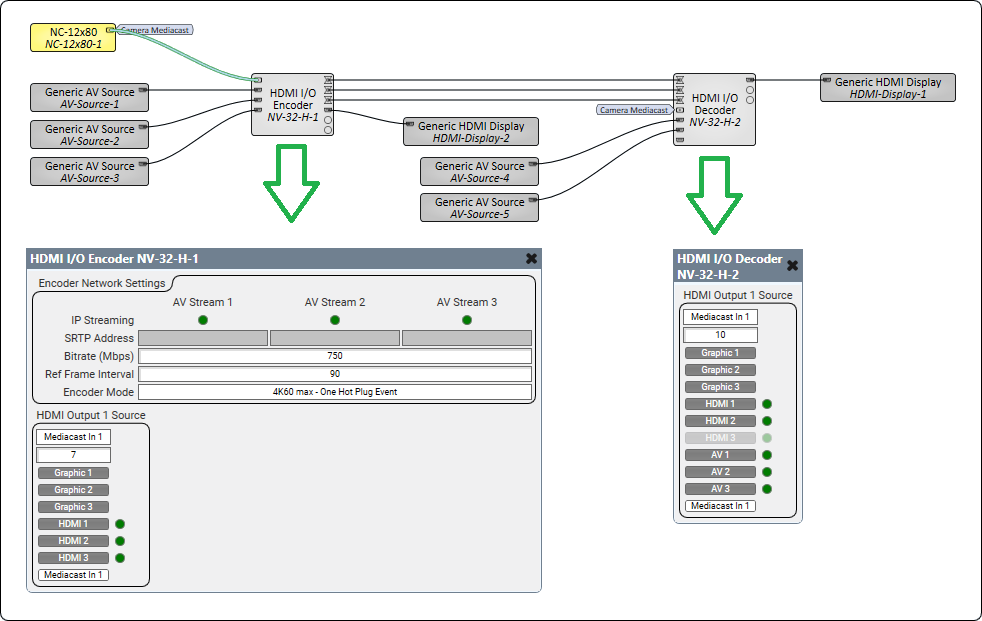Click the Bitrate (Mbps) field showing 750
The height and width of the screenshot is (621, 982).
[x=335, y=356]
